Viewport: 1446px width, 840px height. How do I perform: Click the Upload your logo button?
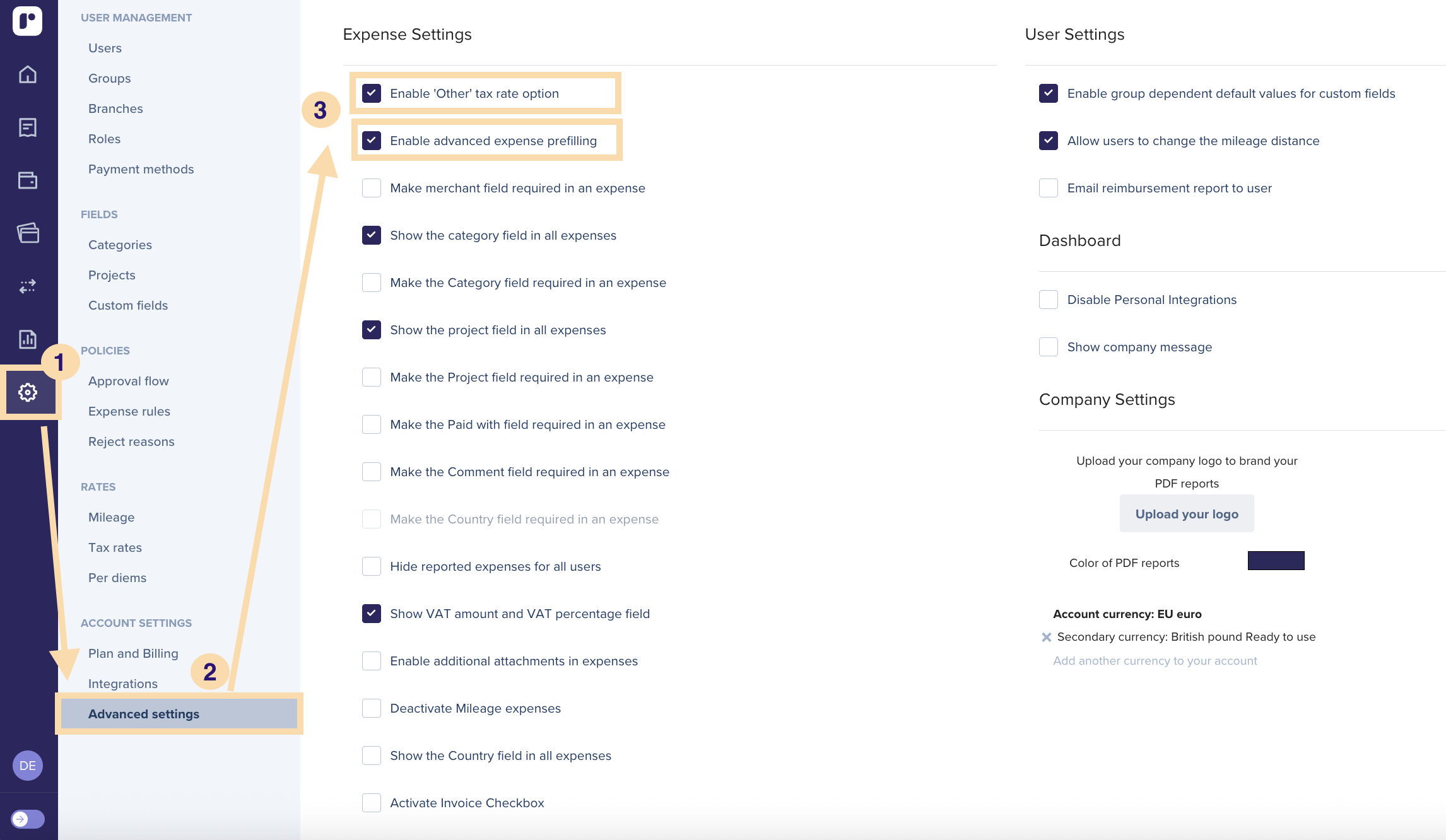1186,514
